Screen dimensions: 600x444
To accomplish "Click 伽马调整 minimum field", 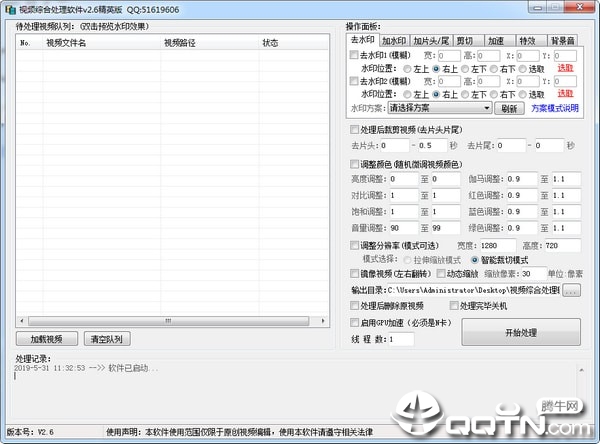I will point(522,179).
